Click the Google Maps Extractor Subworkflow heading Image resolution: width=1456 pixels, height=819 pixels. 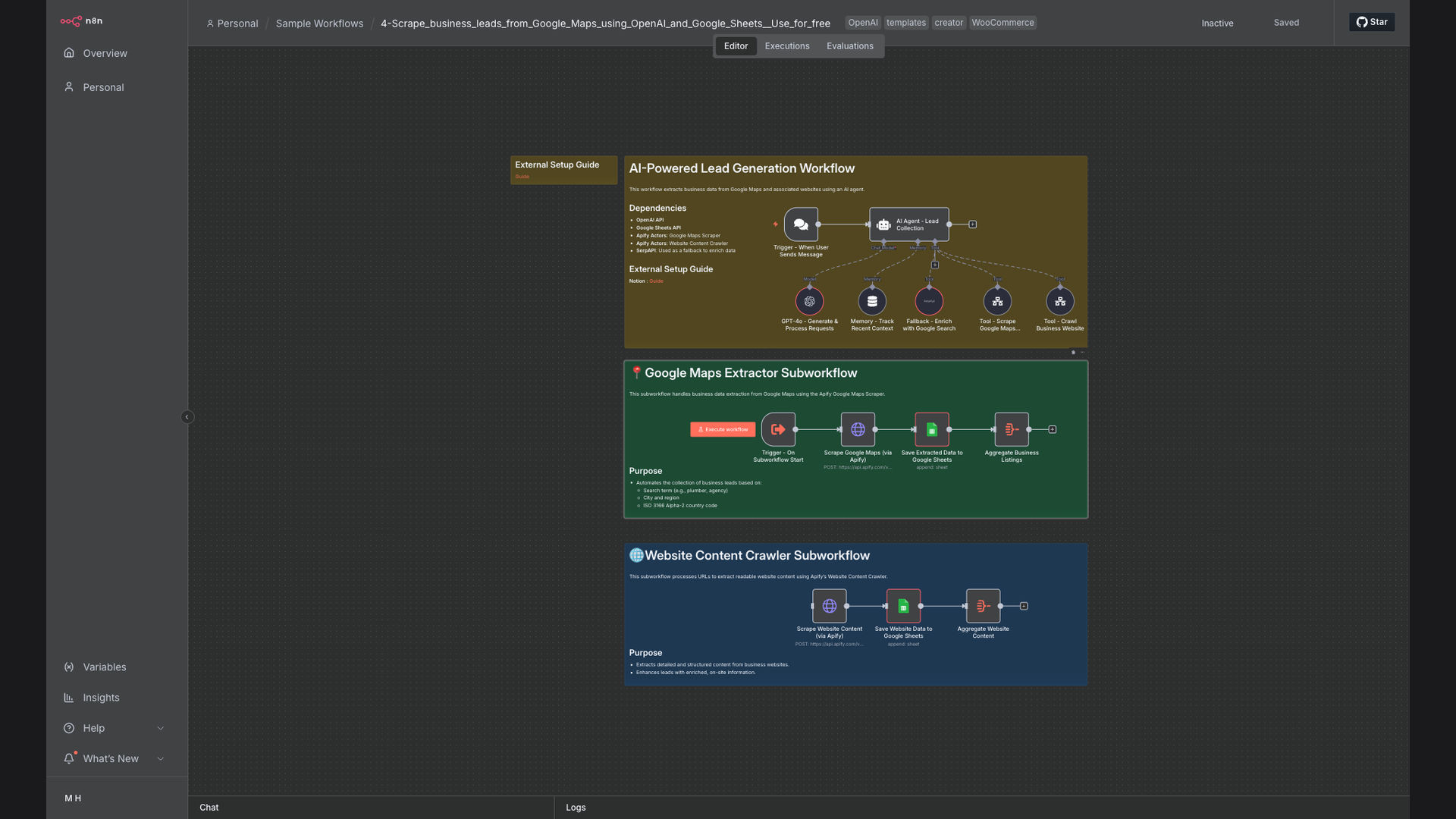click(751, 373)
